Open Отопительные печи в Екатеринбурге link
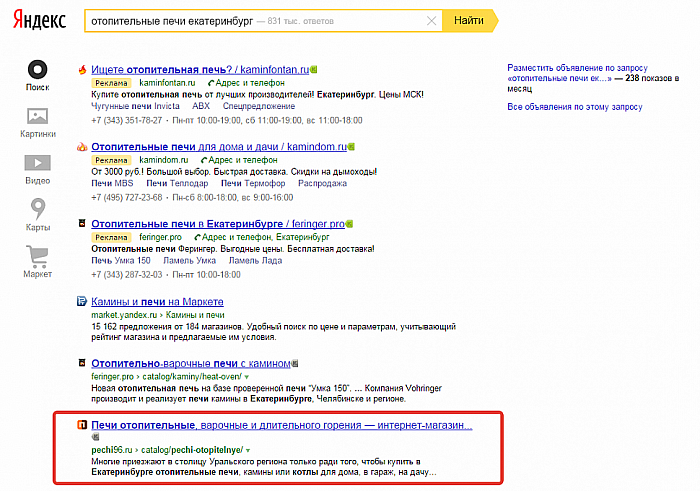This screenshot has height=491, width=700. tap(218, 224)
